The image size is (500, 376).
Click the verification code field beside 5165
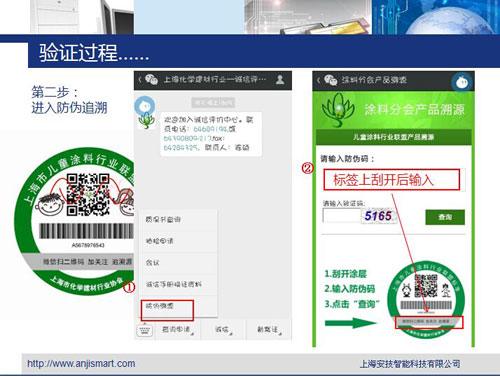342,216
